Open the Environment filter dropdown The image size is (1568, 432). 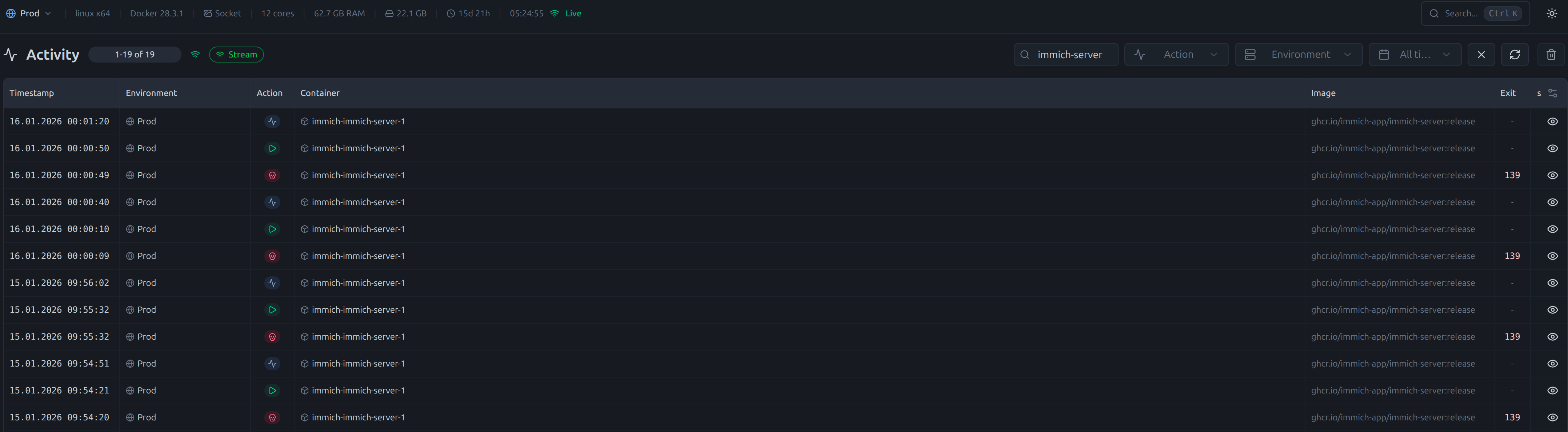click(1298, 55)
